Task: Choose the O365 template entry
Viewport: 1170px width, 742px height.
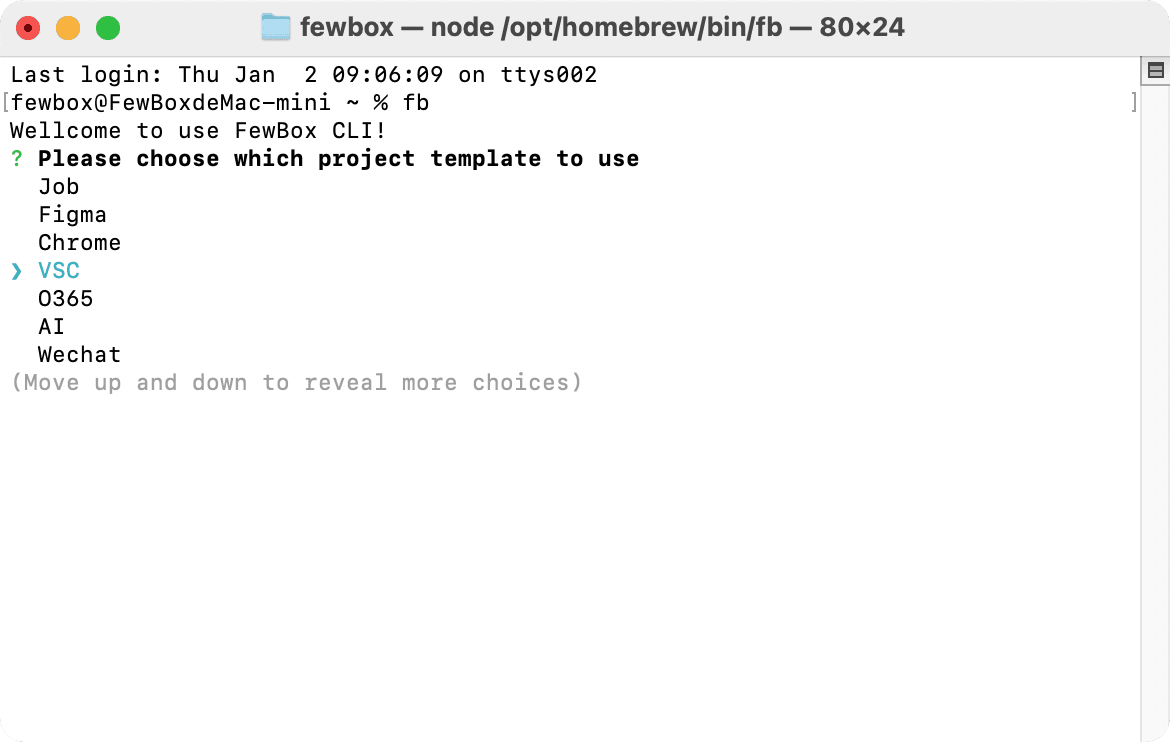Action: pos(65,299)
